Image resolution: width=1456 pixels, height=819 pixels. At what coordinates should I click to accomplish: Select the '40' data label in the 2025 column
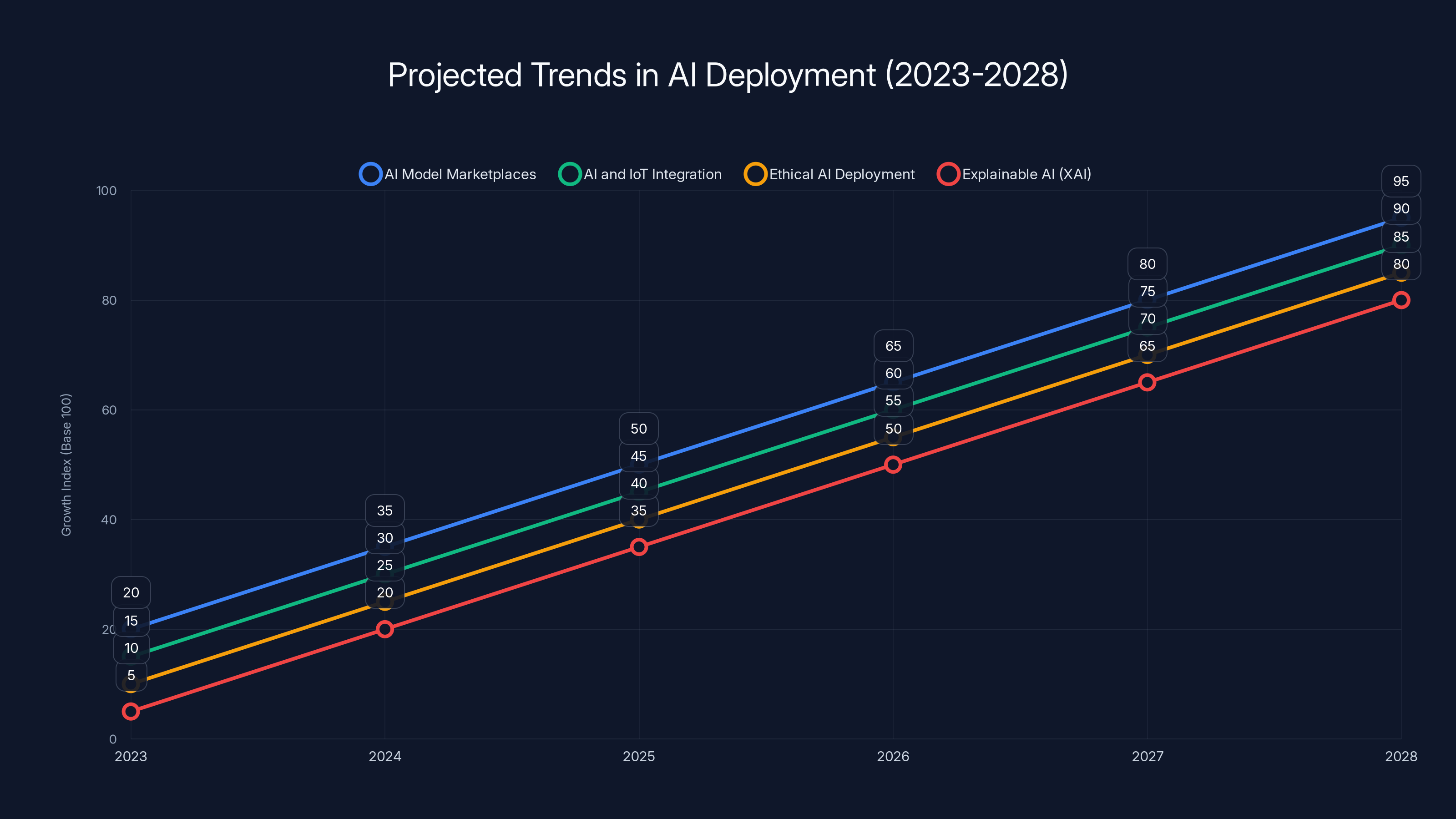click(639, 483)
